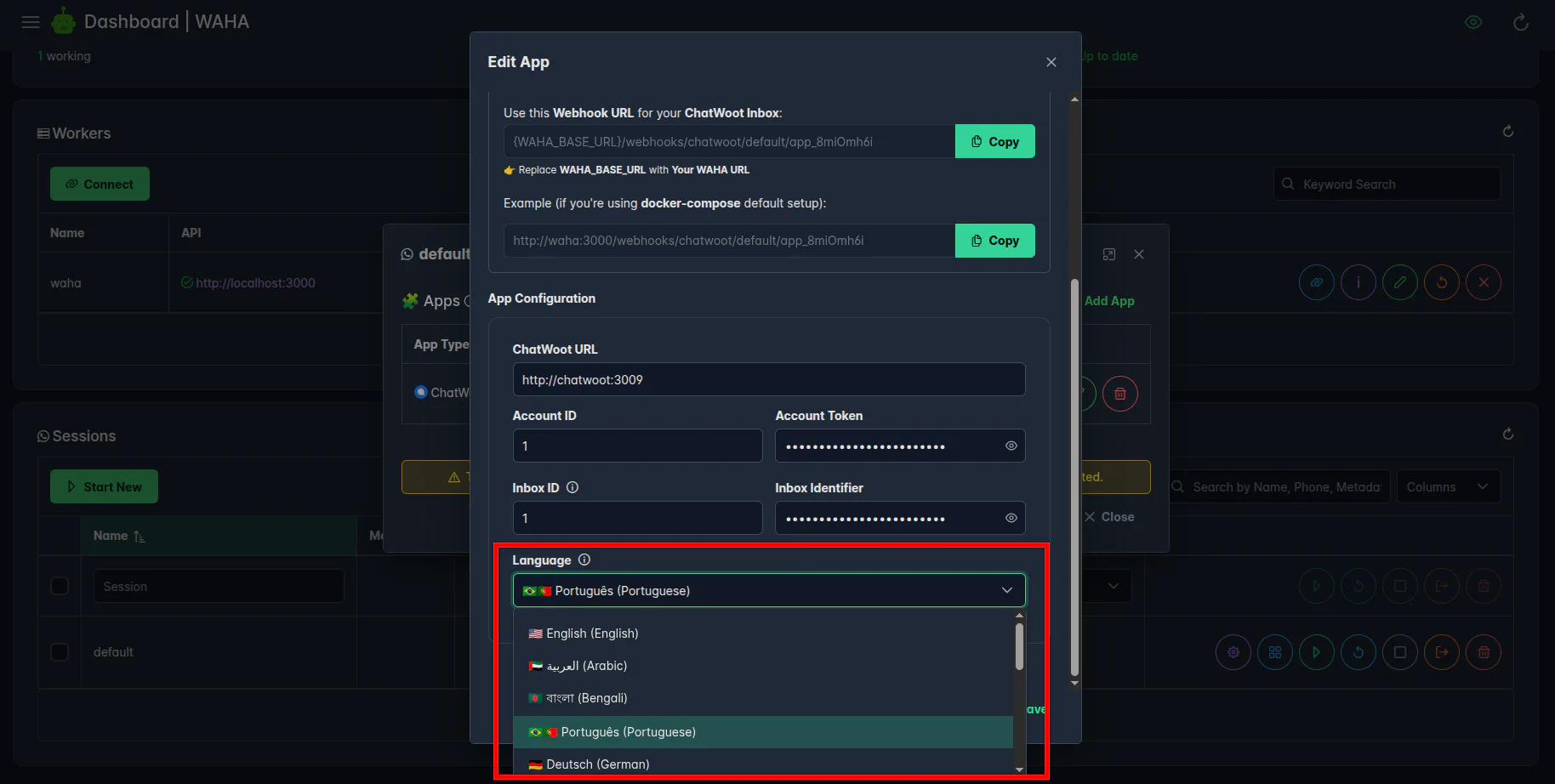This screenshot has height=784, width=1555.
Task: Restart the default session
Action: (x=1358, y=652)
